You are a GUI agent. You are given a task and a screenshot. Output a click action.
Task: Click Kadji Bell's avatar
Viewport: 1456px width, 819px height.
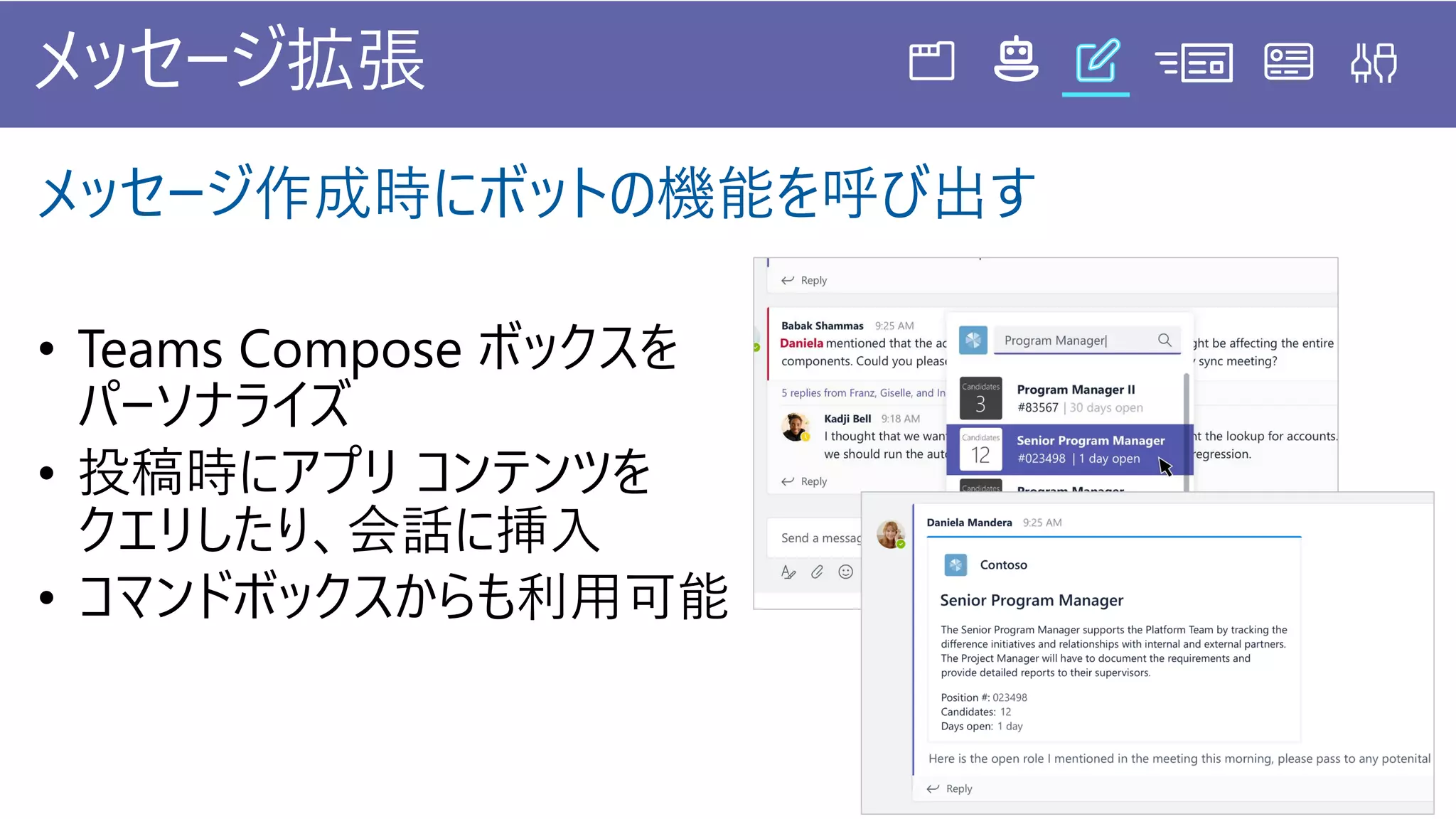coord(795,427)
